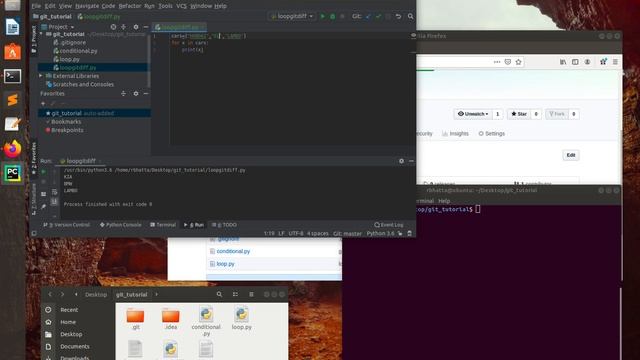Select loopgitdiff.py editor tab
Image resolution: width=640 pixels, height=360 pixels.
179,27
